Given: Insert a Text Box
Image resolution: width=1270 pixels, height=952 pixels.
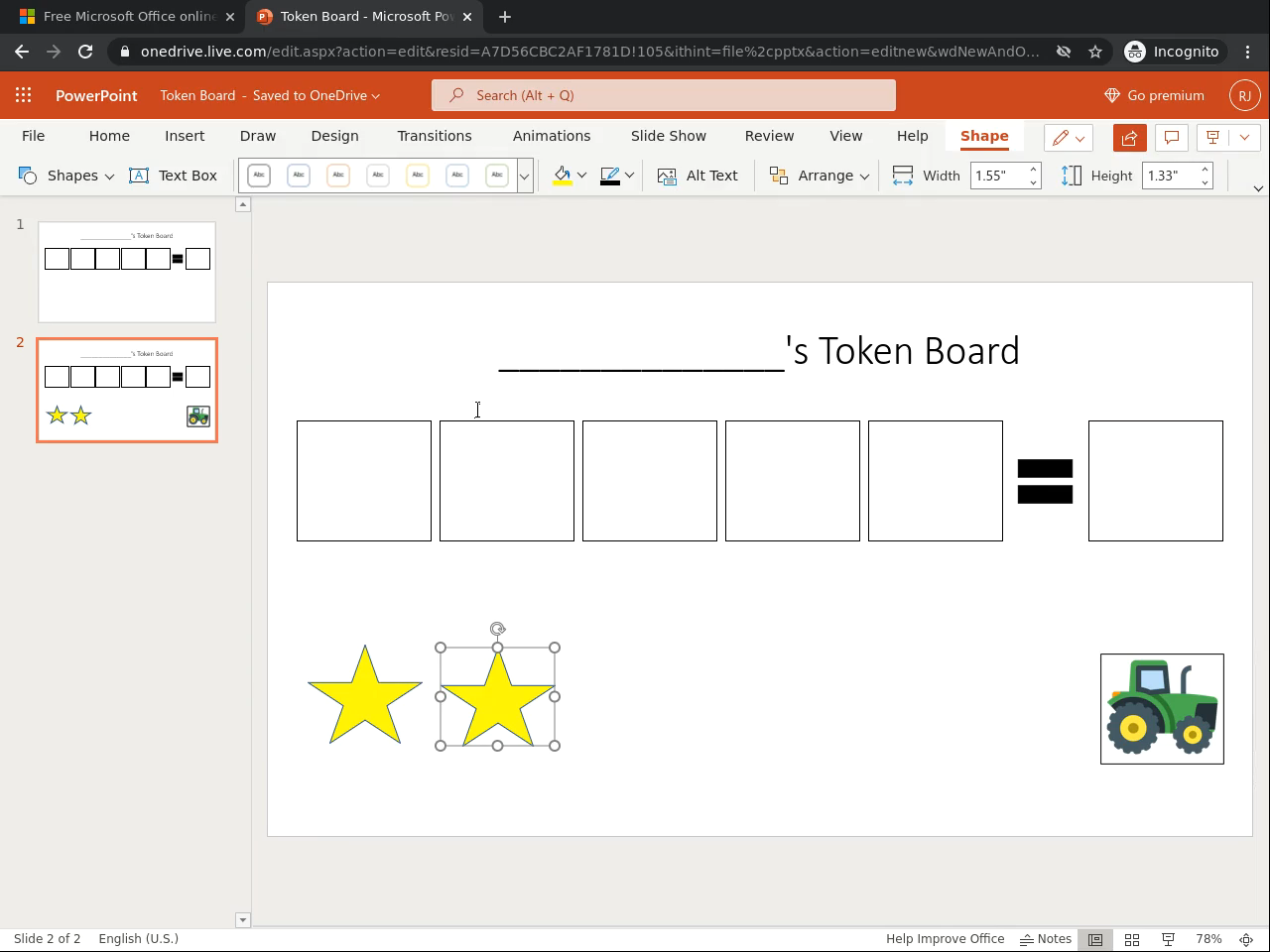Looking at the screenshot, I should pyautogui.click(x=174, y=176).
